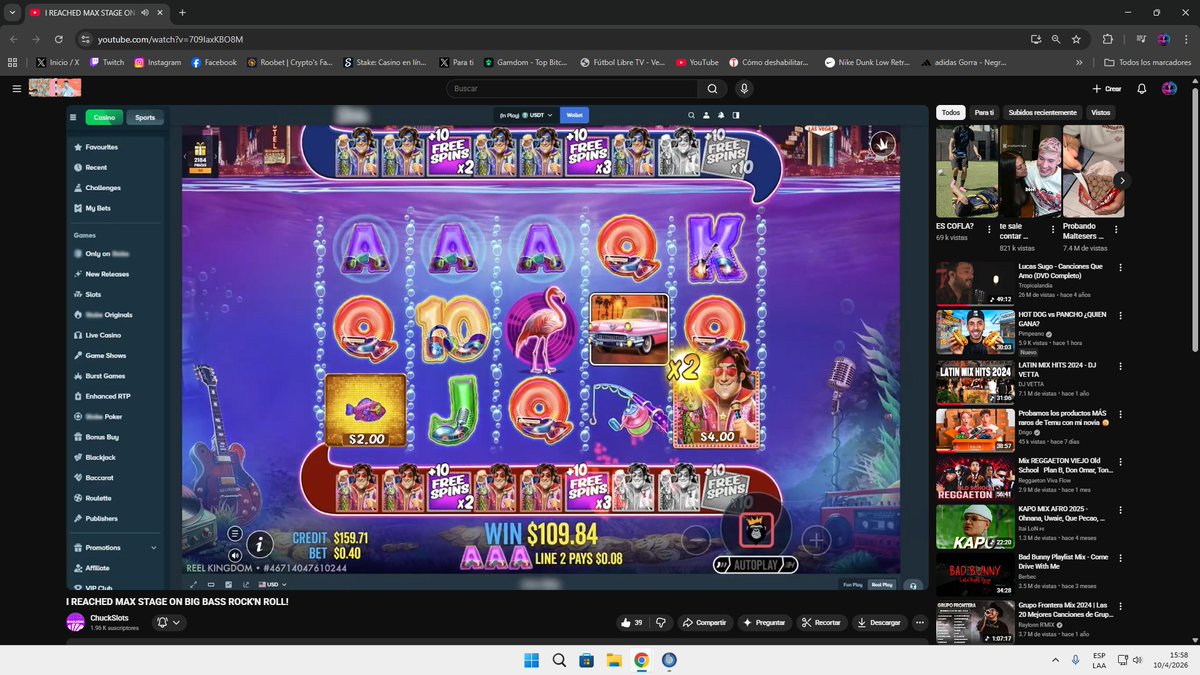This screenshot has height=675, width=1200.
Task: Open the ChuckSlots channel link
Action: (x=109, y=617)
